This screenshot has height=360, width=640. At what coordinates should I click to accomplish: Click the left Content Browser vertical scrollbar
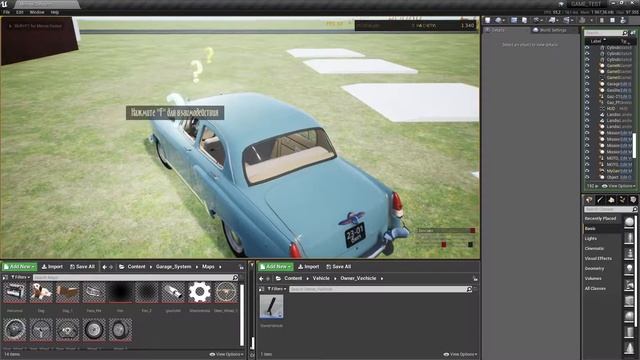[242, 314]
